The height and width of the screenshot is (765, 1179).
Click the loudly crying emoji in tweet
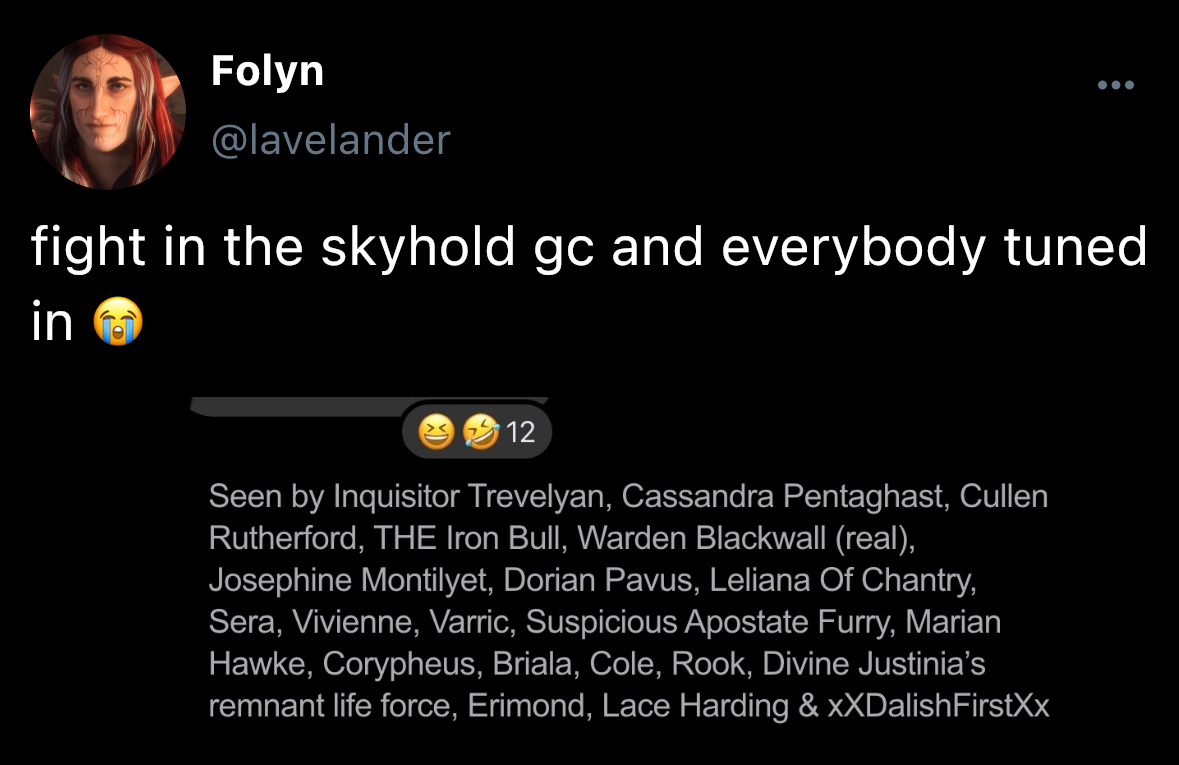coord(117,322)
